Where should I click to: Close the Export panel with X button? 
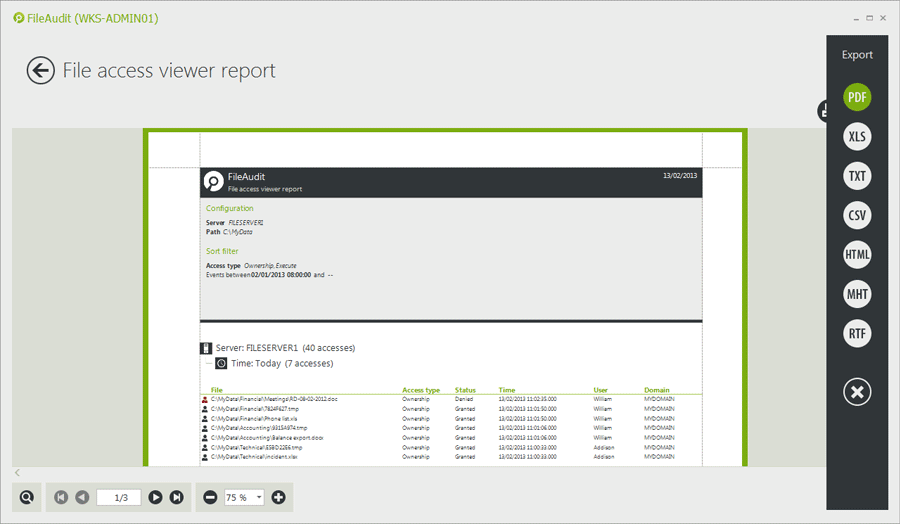click(x=857, y=392)
